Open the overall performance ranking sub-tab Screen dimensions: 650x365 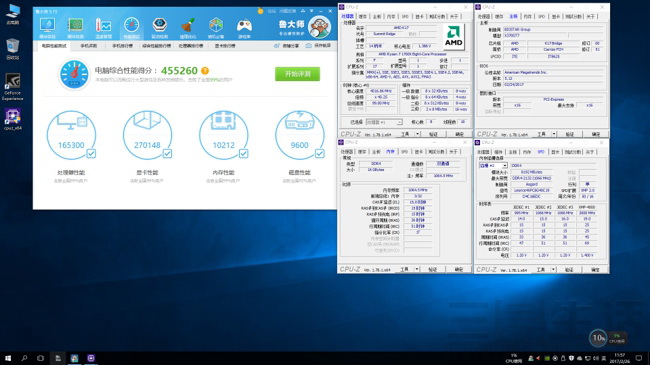click(x=156, y=46)
